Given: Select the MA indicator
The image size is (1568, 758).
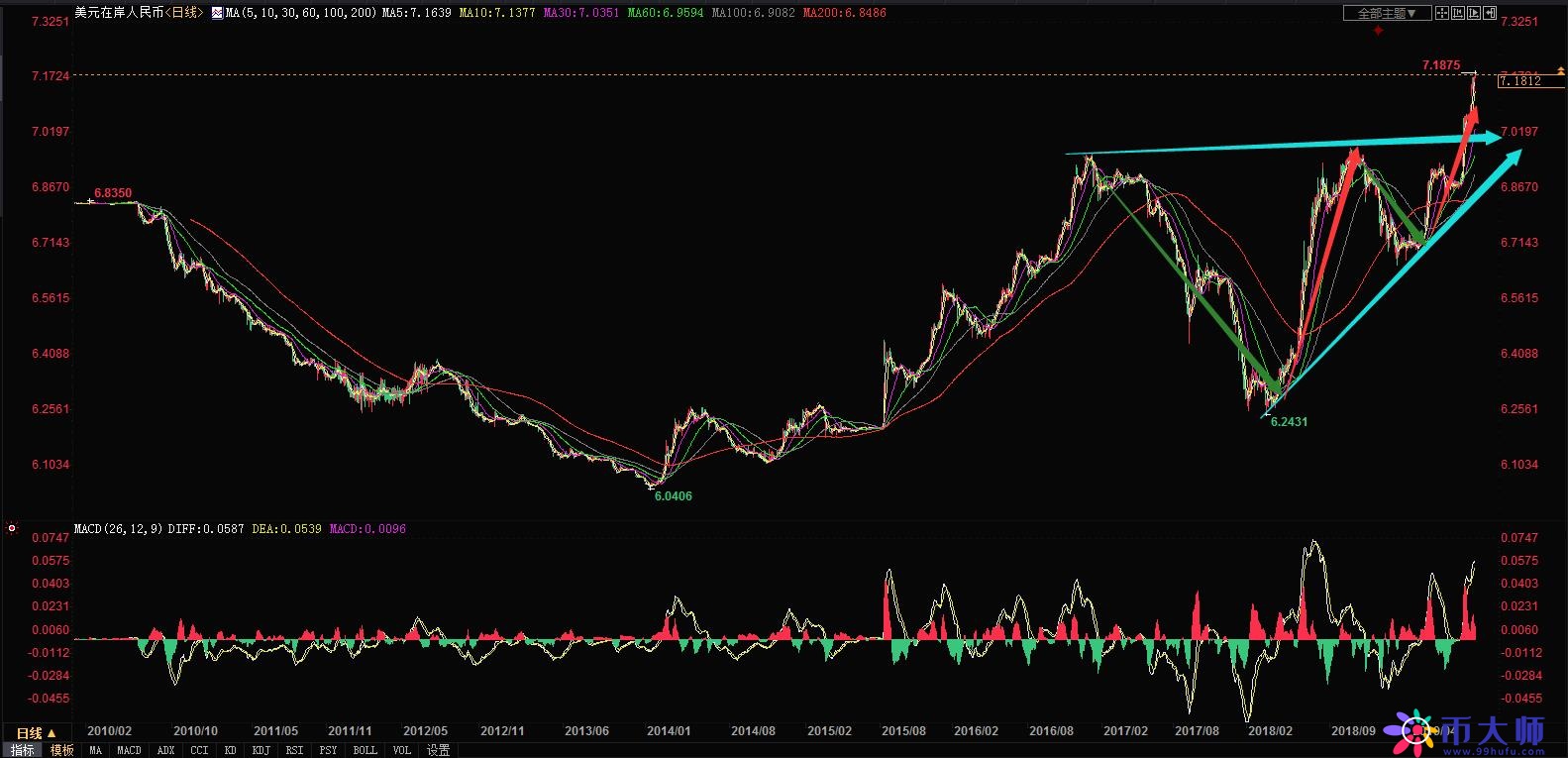Looking at the screenshot, I should coord(95,750).
